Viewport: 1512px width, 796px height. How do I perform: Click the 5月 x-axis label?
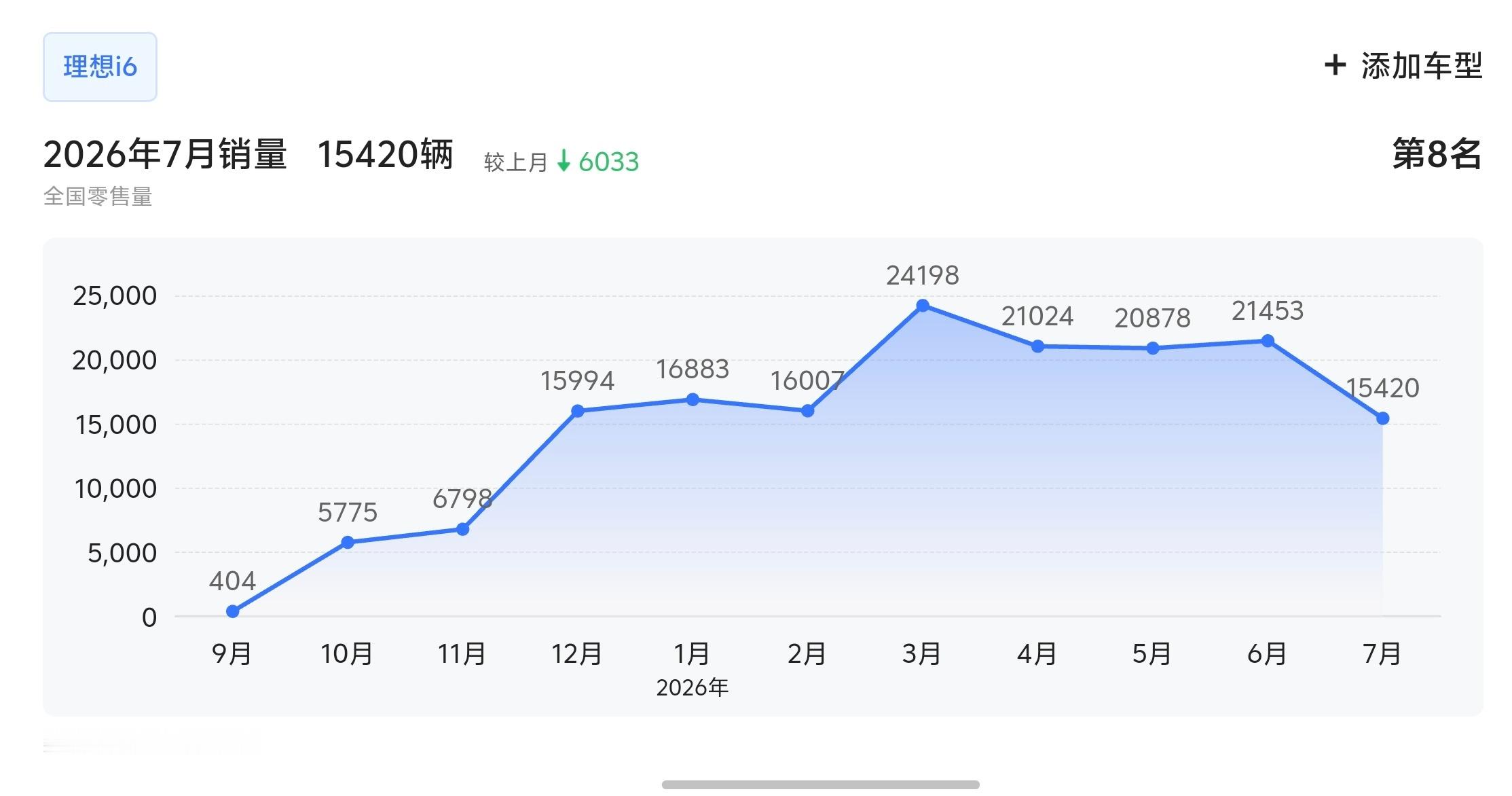click(1151, 654)
